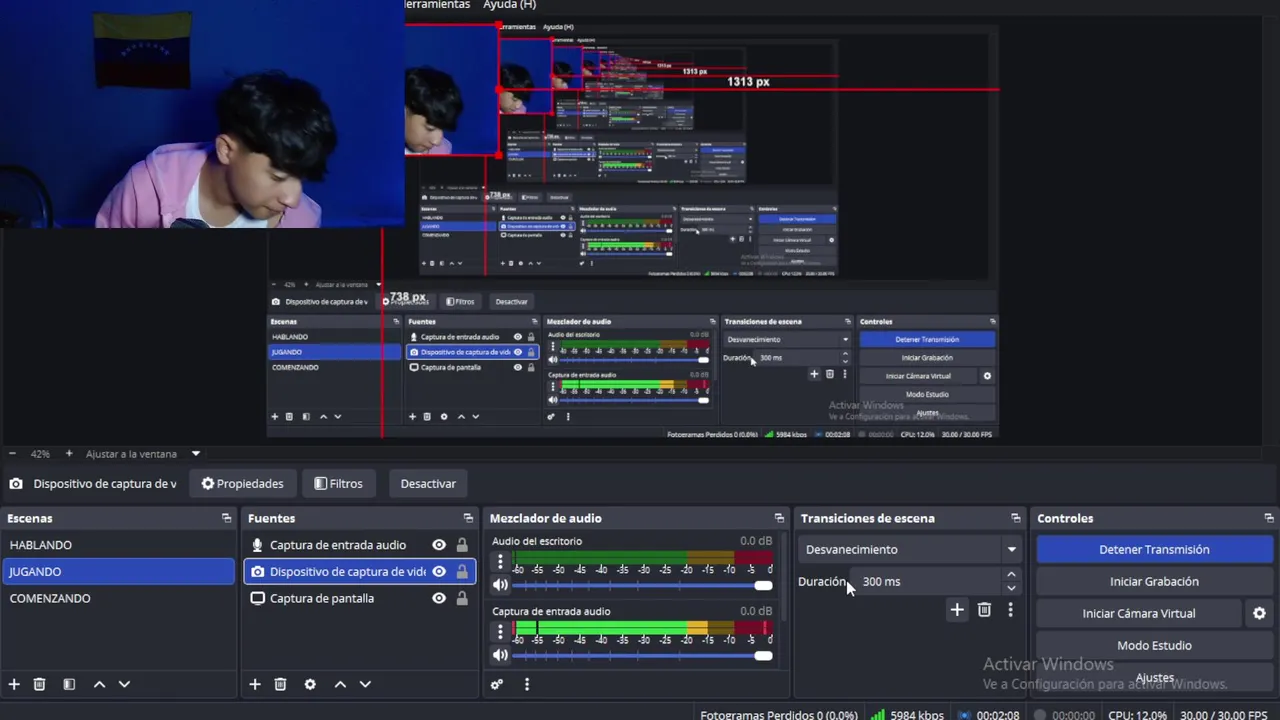1280x720 pixels.
Task: Move selected source up in Fuentes
Action: [x=340, y=684]
